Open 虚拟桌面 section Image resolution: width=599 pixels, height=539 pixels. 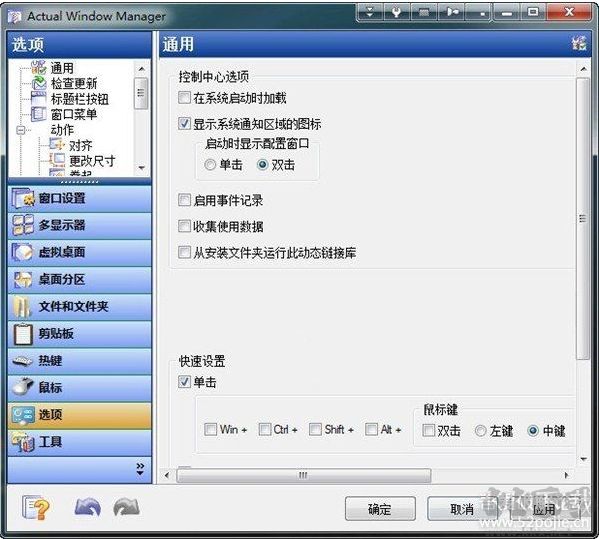tap(79, 253)
